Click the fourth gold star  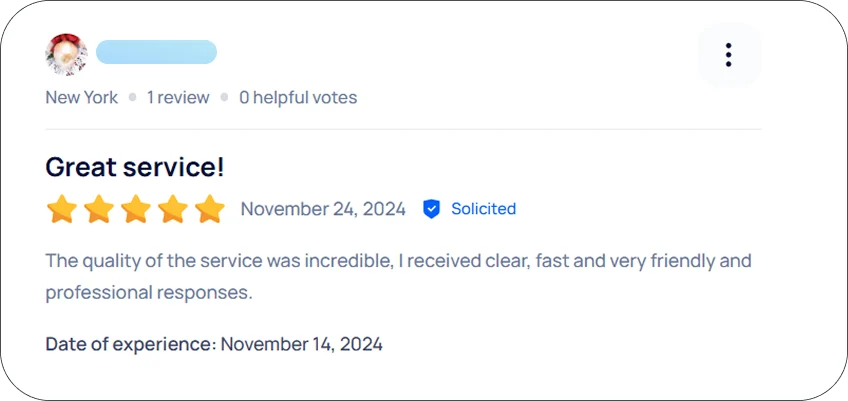tap(173, 209)
